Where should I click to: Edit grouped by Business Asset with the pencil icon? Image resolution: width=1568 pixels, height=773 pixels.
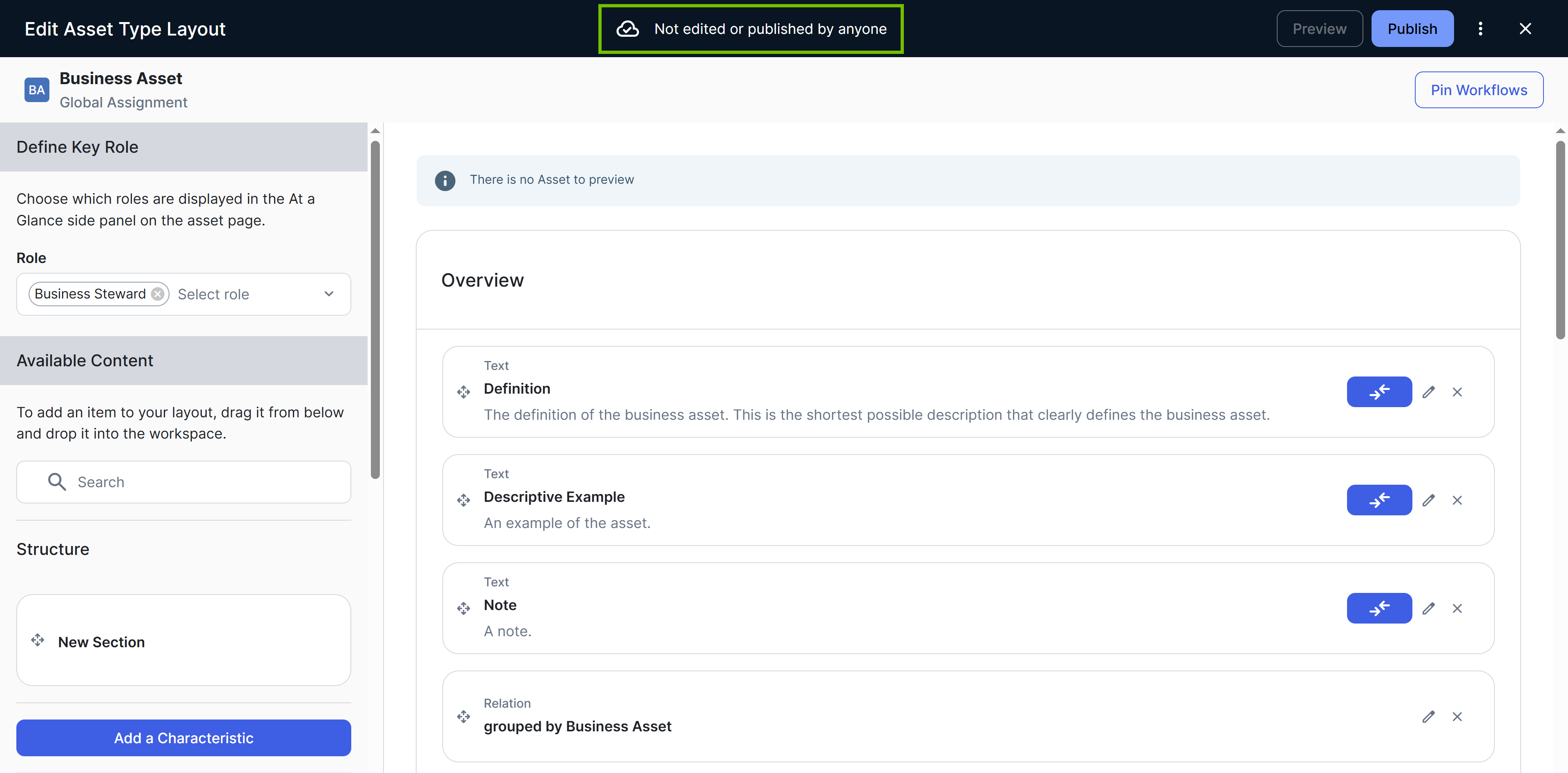1429,716
